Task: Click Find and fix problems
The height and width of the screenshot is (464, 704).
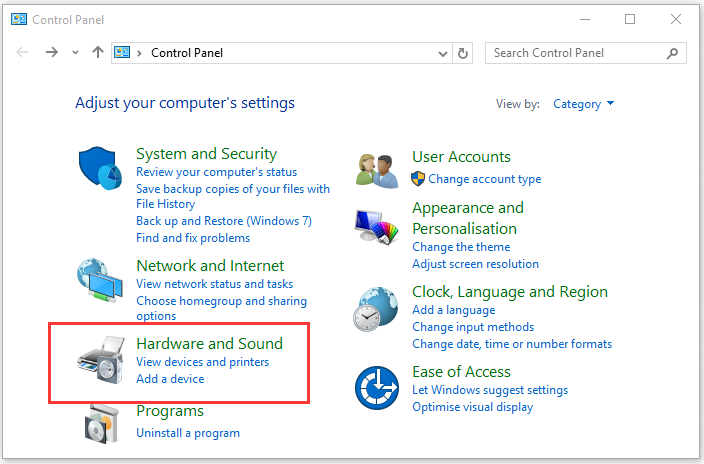Action: click(193, 238)
